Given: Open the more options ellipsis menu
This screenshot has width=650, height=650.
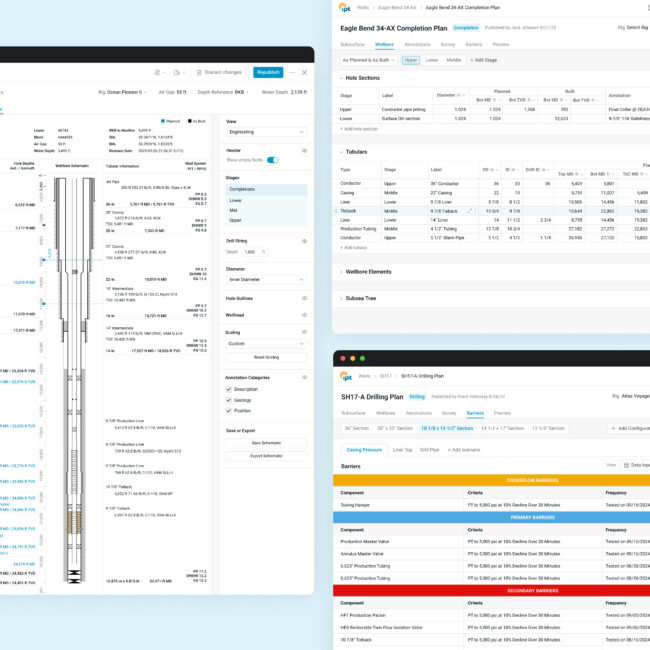Looking at the screenshot, I should [x=292, y=72].
